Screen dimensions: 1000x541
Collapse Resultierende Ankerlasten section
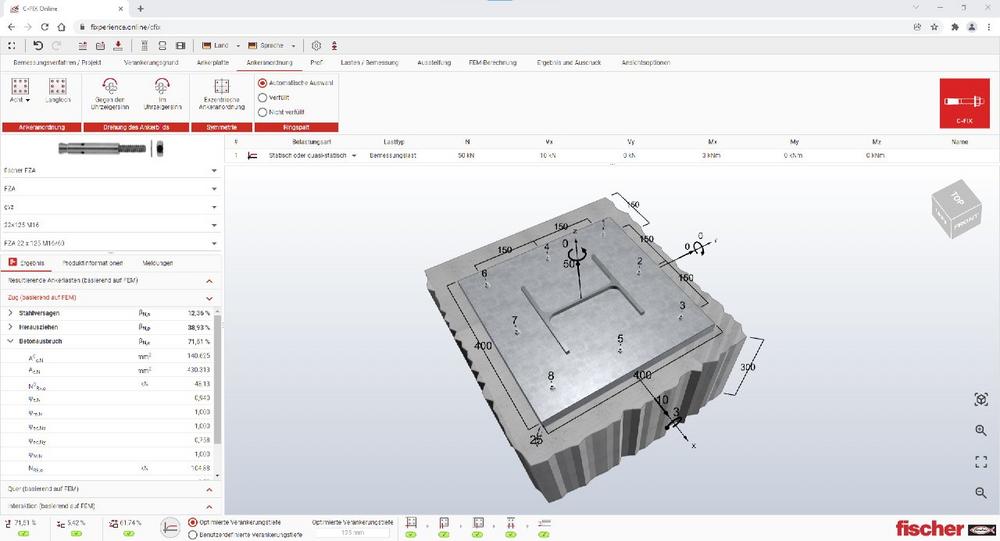(209, 281)
